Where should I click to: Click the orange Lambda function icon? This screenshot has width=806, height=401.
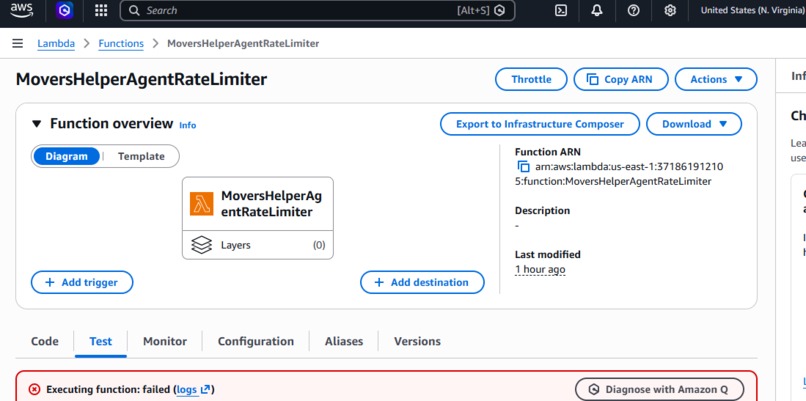202,204
